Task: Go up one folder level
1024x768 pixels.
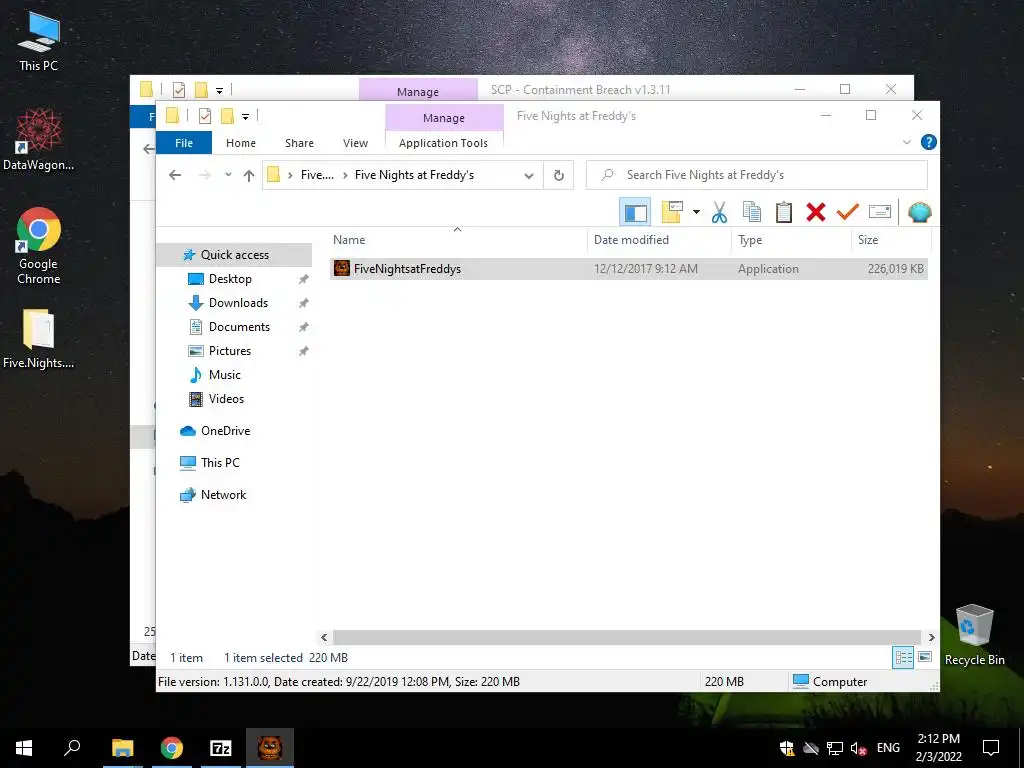Action: [x=248, y=175]
